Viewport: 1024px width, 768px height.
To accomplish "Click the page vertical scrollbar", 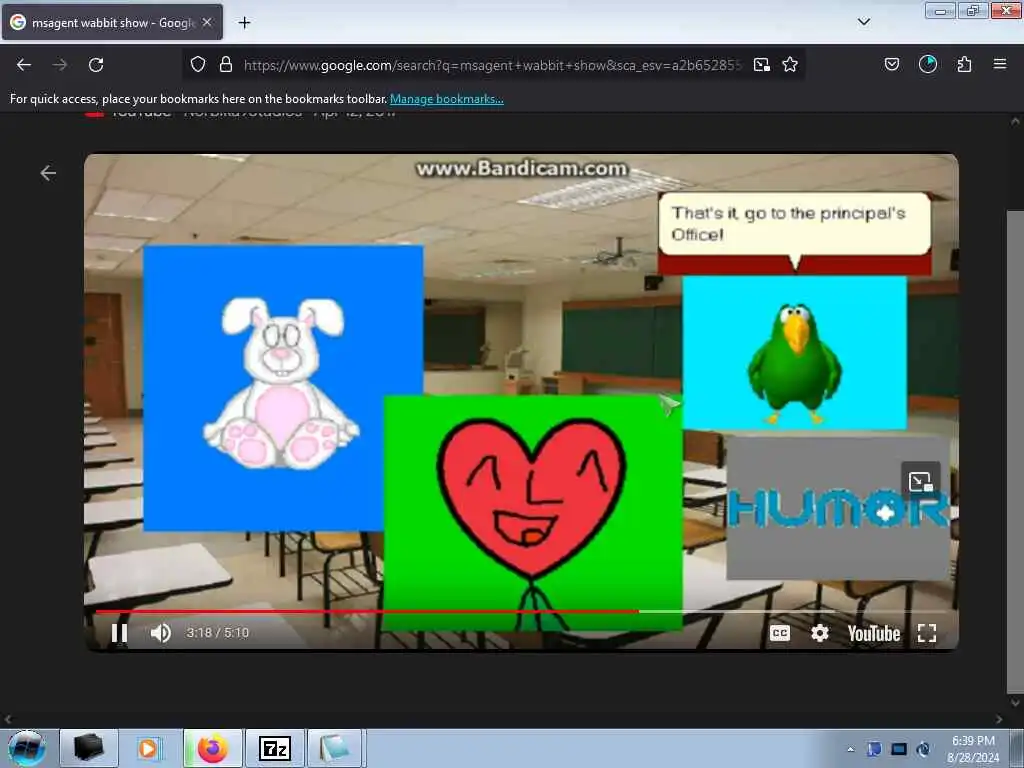I will tap(1015, 451).
